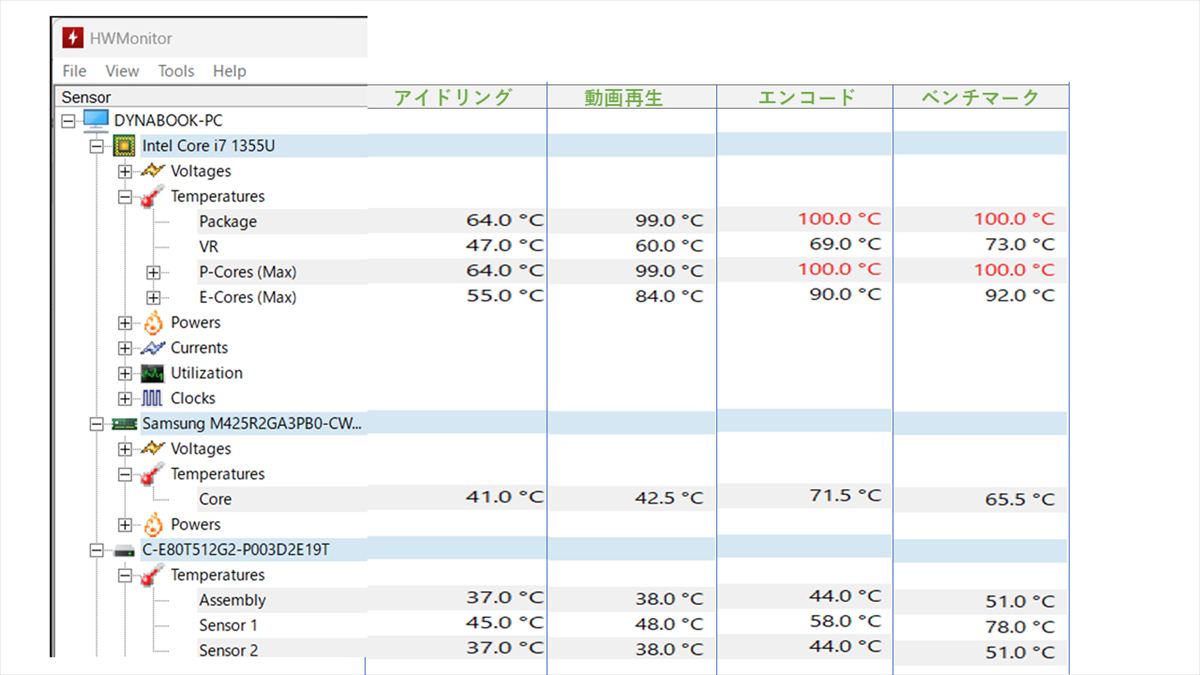Click the ベンチマーク column header
Image resolution: width=1200 pixels, height=675 pixels.
980,97
